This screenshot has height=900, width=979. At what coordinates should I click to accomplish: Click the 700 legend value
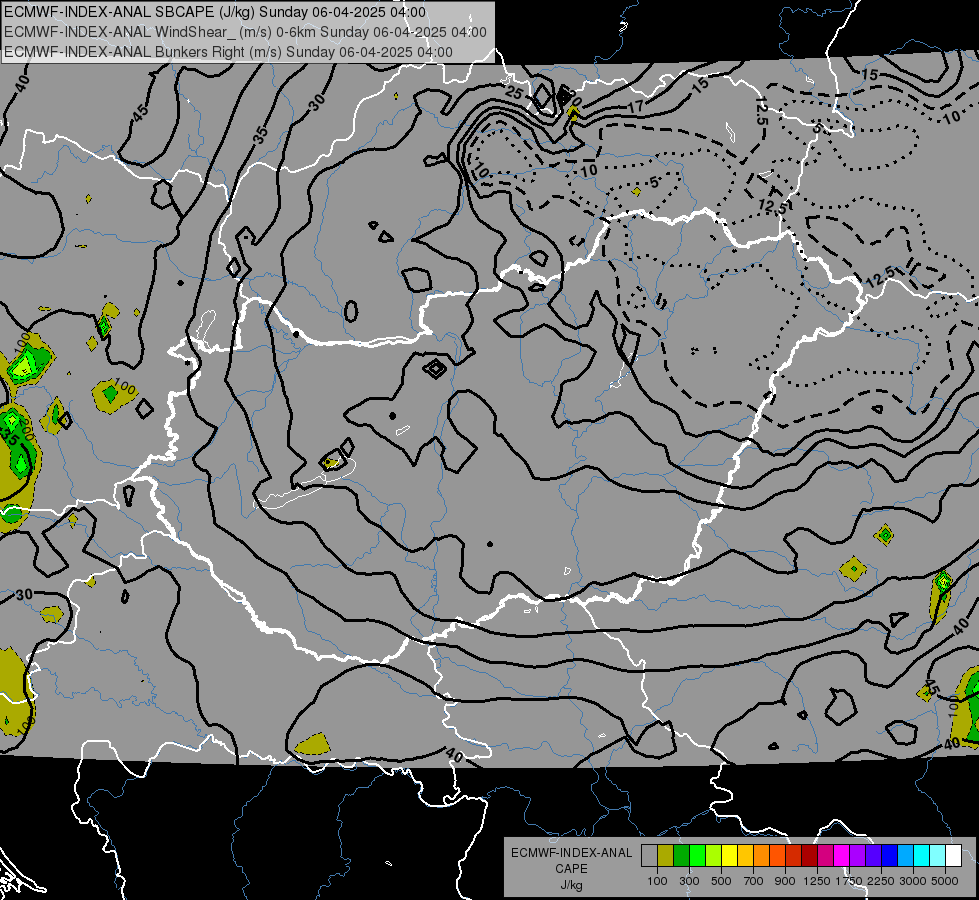pyautogui.click(x=753, y=881)
